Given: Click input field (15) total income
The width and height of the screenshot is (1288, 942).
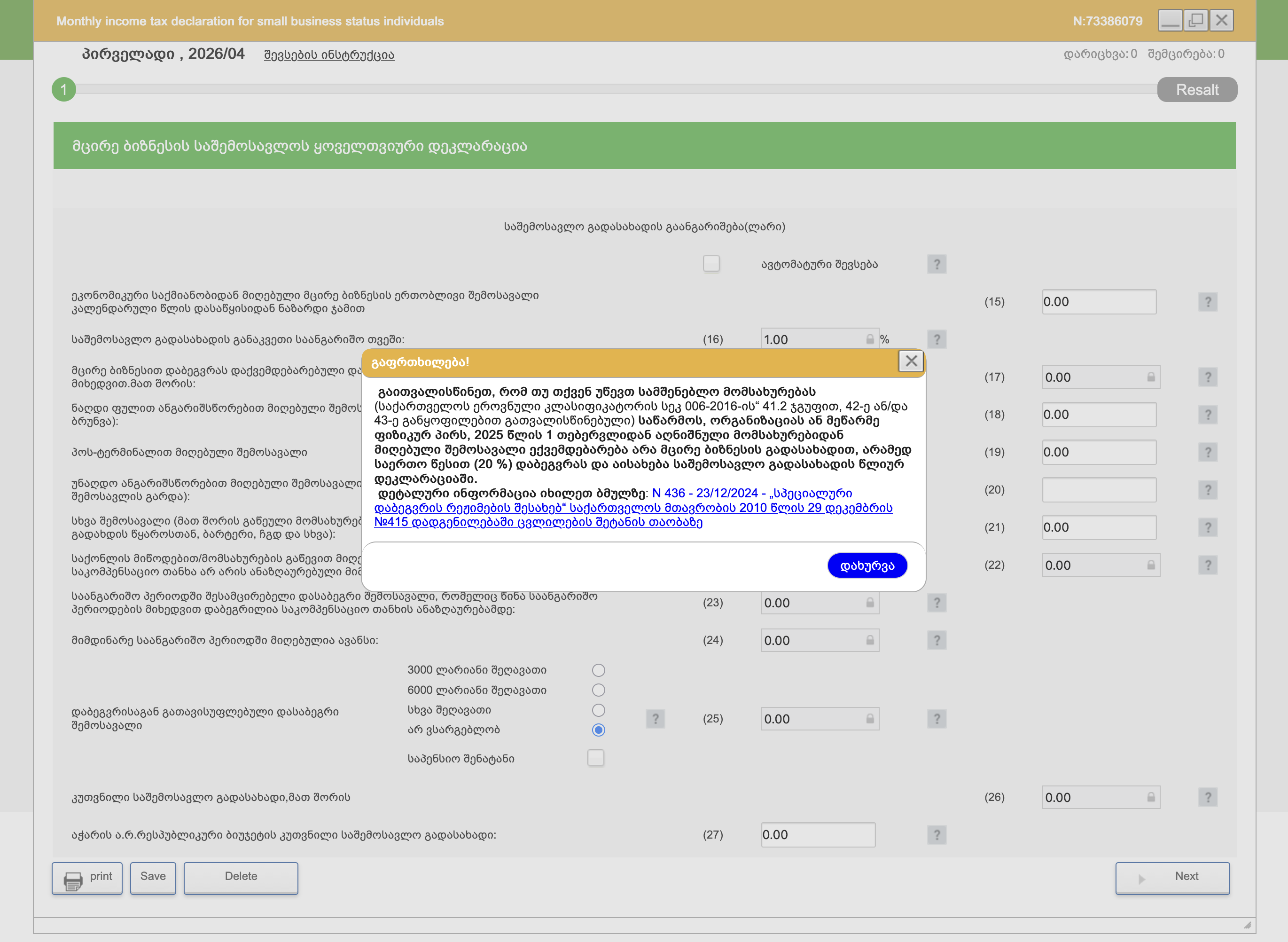Looking at the screenshot, I should click(1099, 302).
